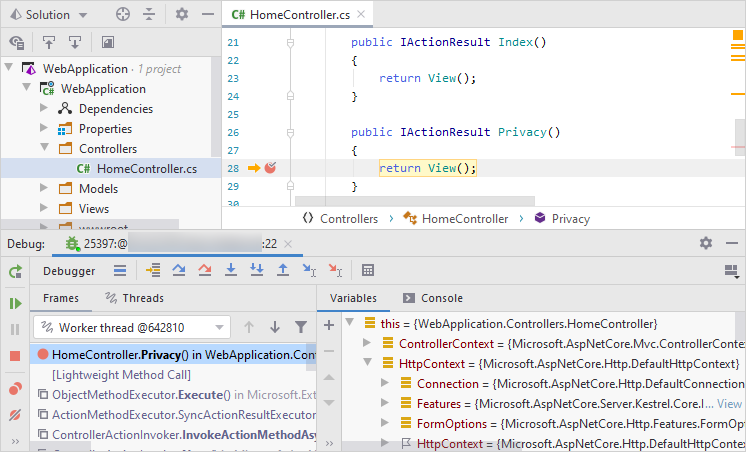This screenshot has height=452, width=746.
Task: Click the View link next to Features
Action: tap(730, 404)
